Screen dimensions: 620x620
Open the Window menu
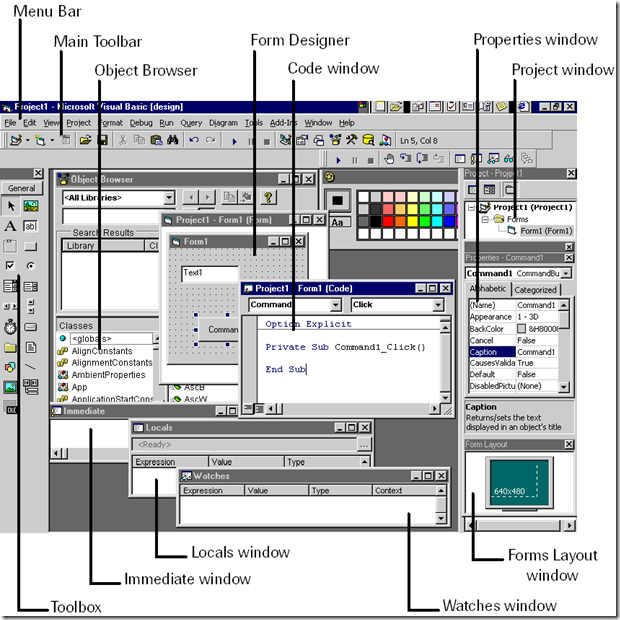pyautogui.click(x=318, y=123)
